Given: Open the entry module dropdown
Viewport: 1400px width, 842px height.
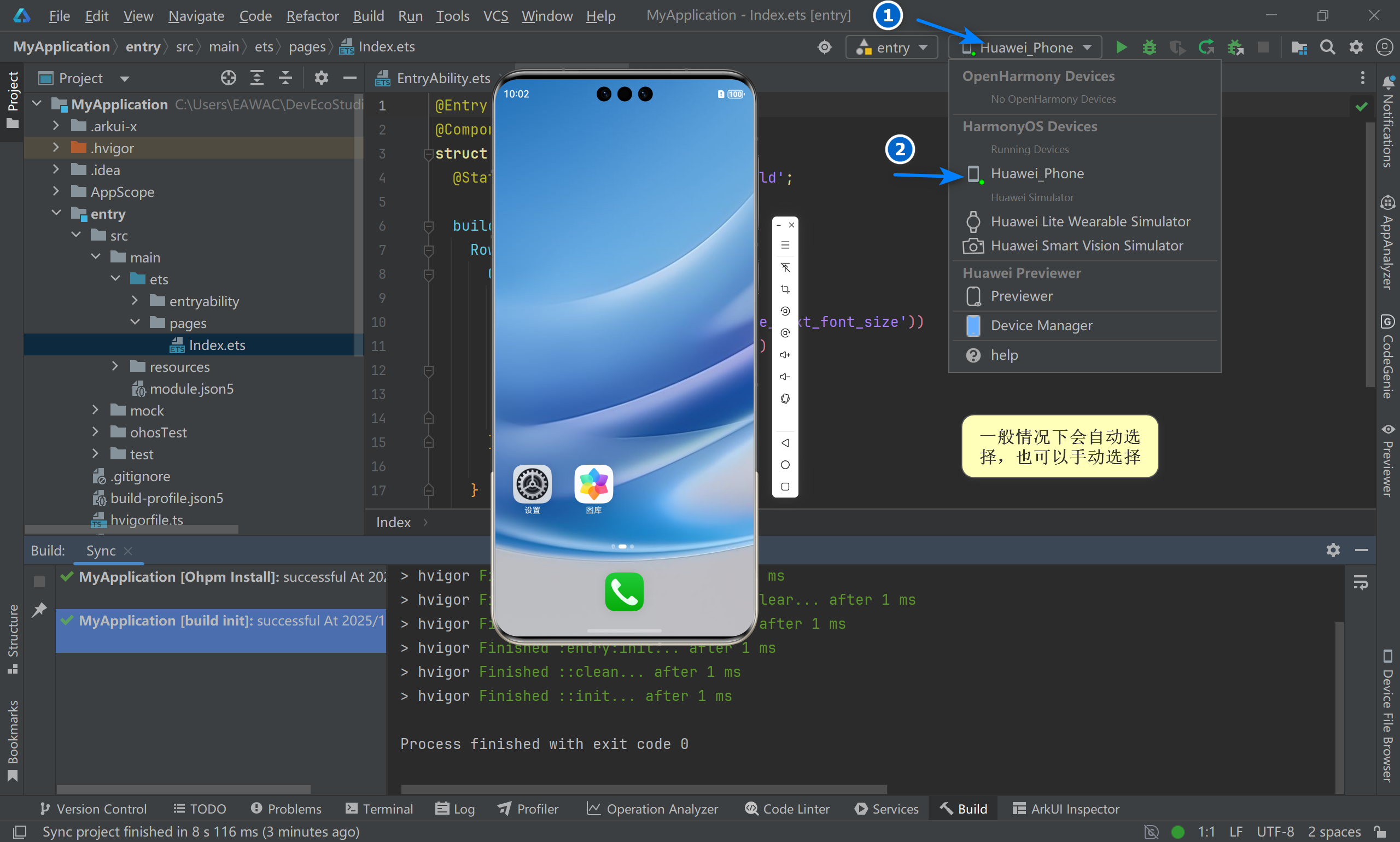Looking at the screenshot, I should pos(892,48).
